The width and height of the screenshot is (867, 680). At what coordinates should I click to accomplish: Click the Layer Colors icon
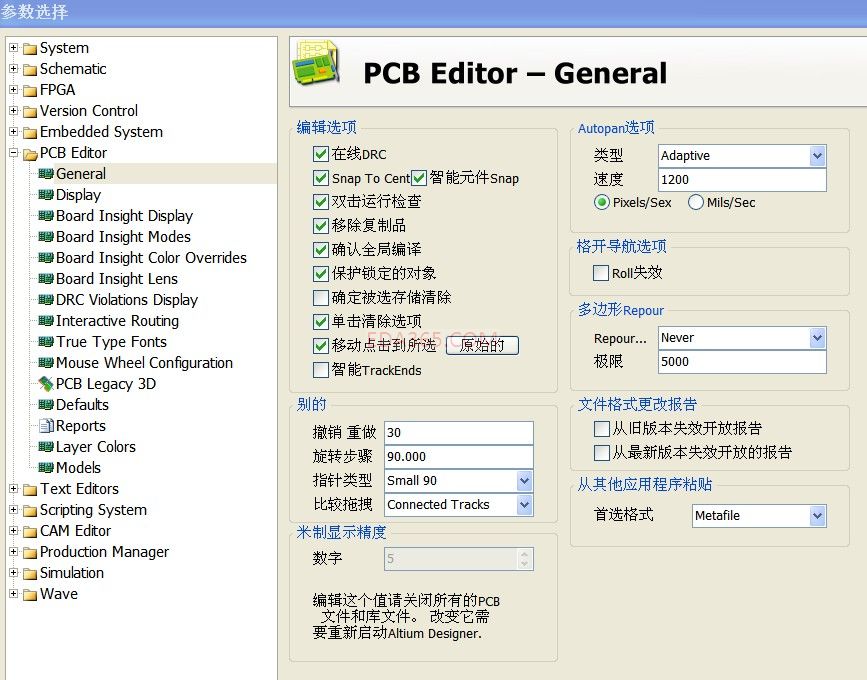pyautogui.click(x=46, y=447)
